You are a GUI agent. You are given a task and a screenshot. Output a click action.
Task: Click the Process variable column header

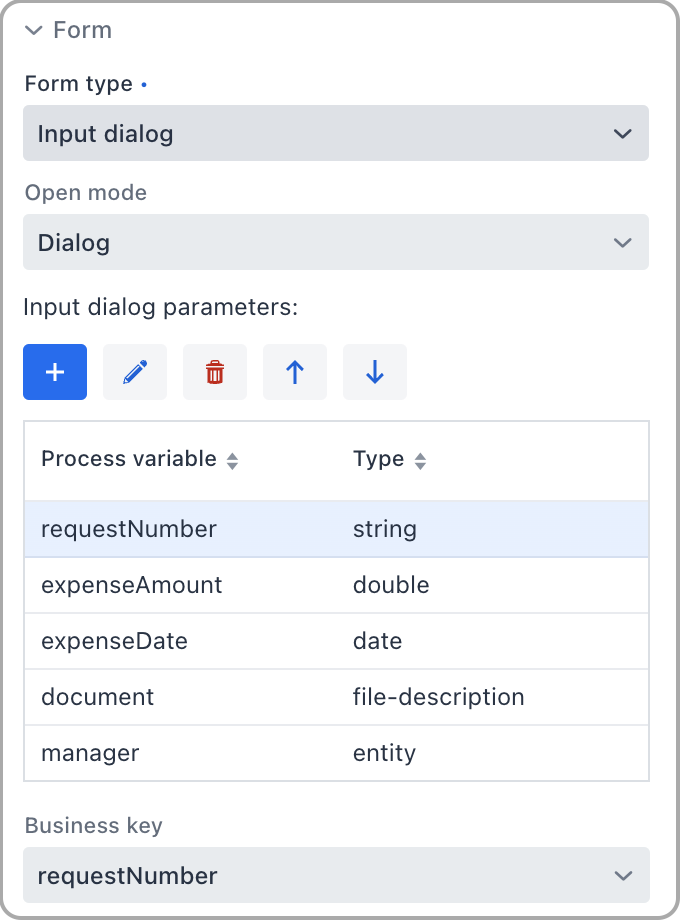tap(129, 459)
